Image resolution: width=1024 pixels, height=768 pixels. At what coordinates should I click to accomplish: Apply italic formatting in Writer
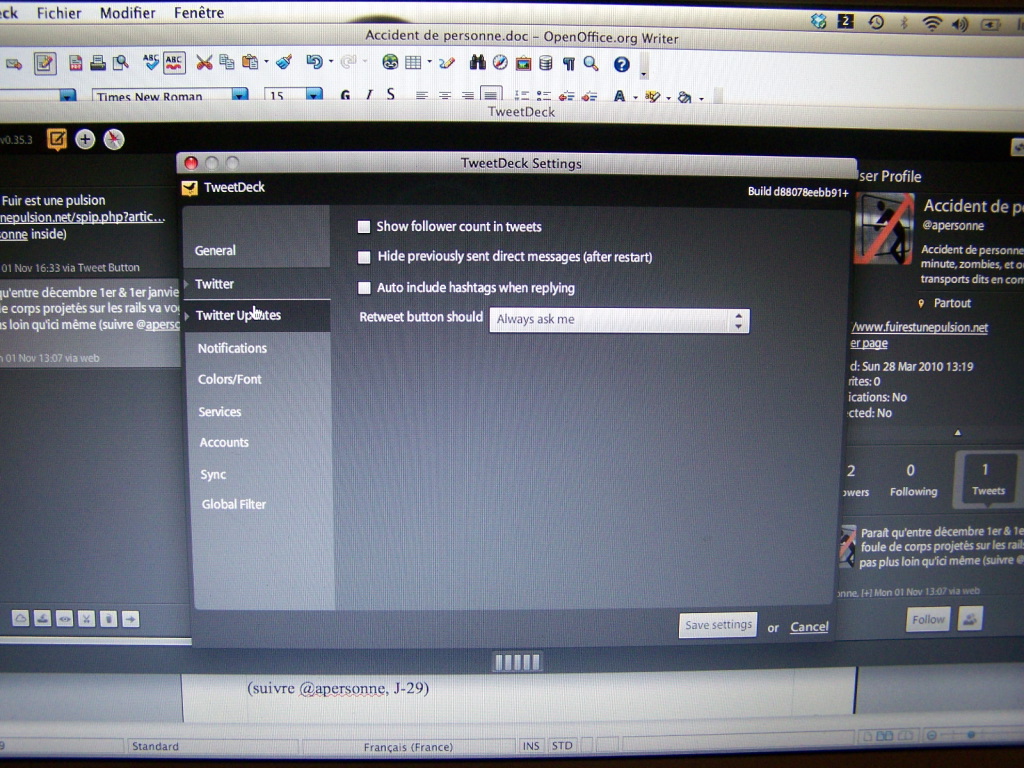[x=369, y=95]
